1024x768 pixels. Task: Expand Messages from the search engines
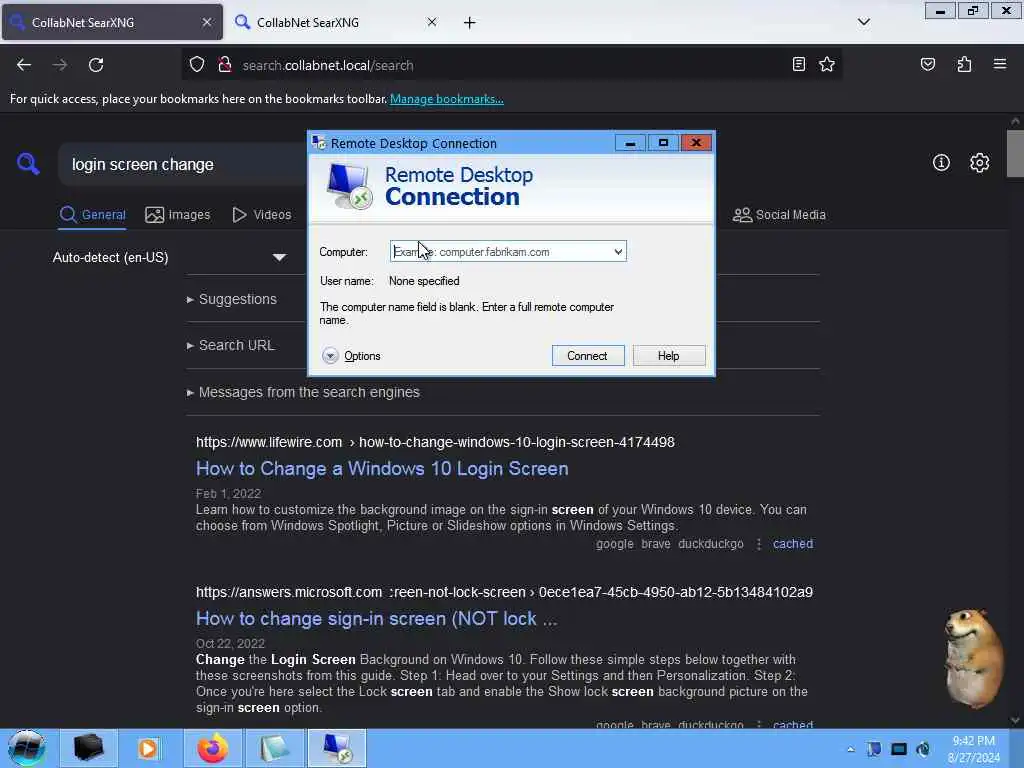point(303,392)
